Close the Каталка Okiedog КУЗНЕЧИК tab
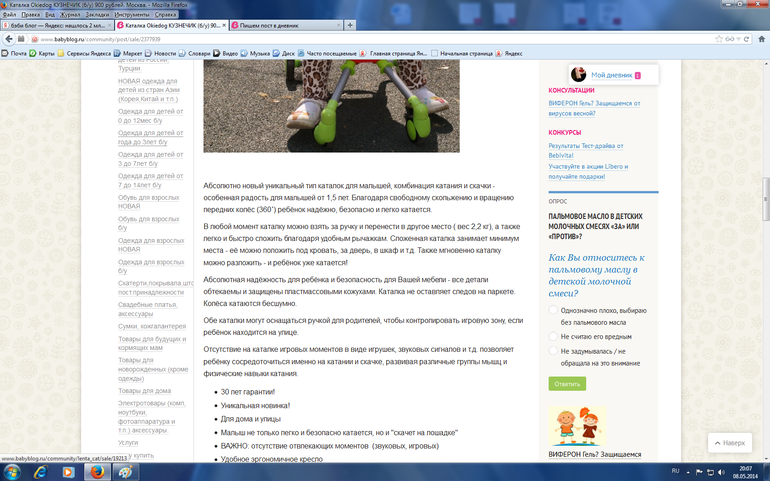The height and width of the screenshot is (481, 770). [x=224, y=25]
